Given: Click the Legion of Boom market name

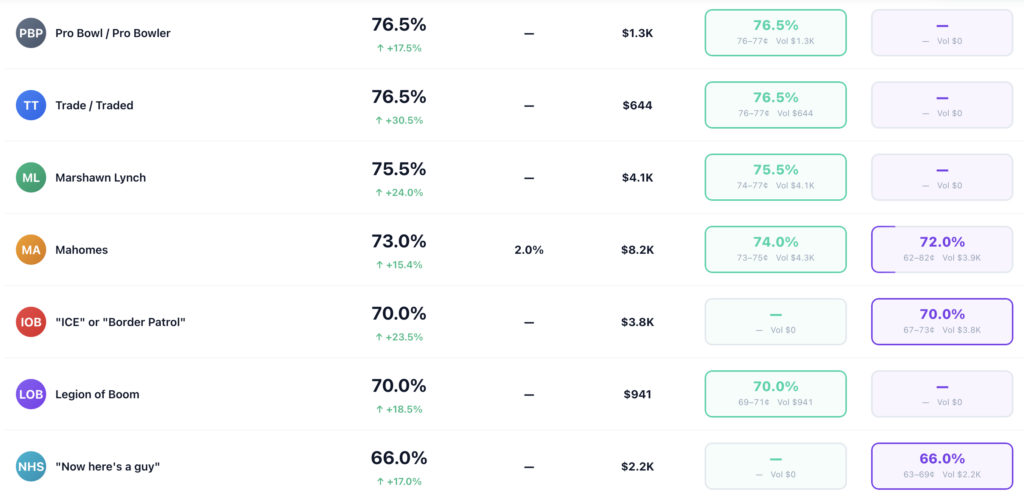Looking at the screenshot, I should (97, 394).
